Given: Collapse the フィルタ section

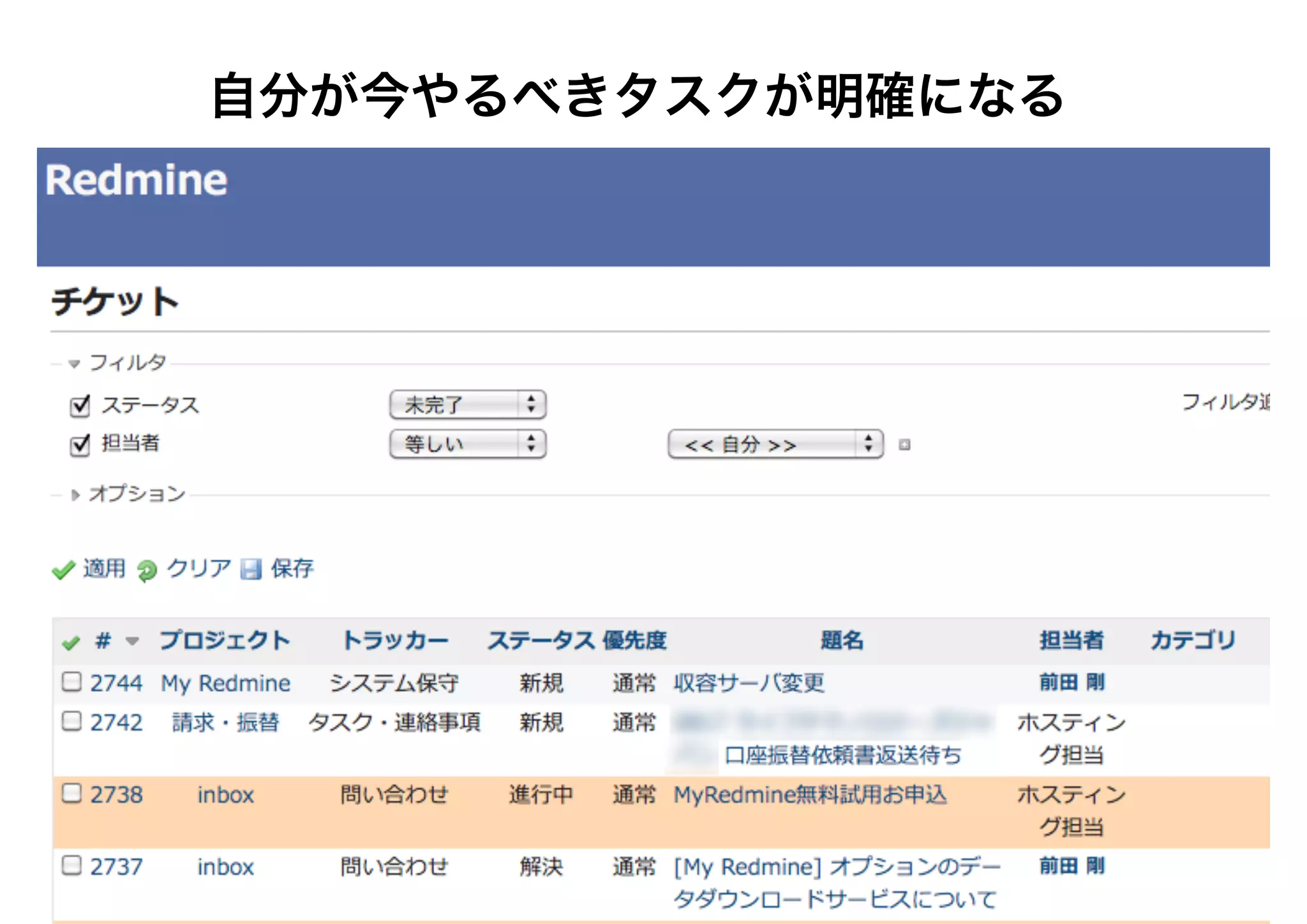Looking at the screenshot, I should coord(119,362).
